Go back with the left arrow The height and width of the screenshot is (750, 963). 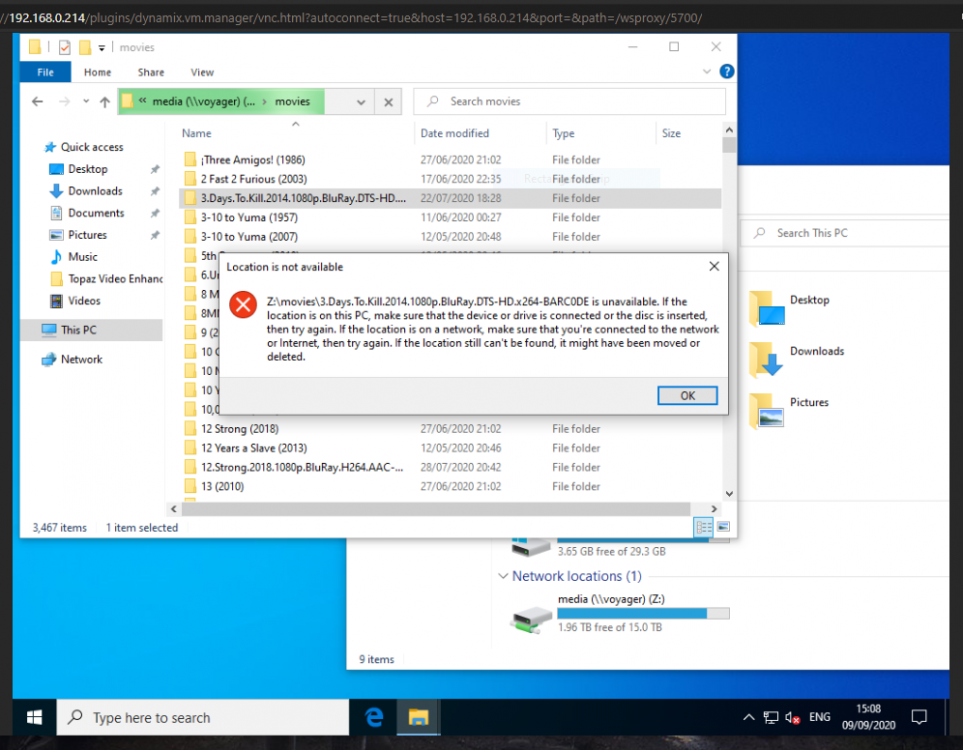[37, 101]
